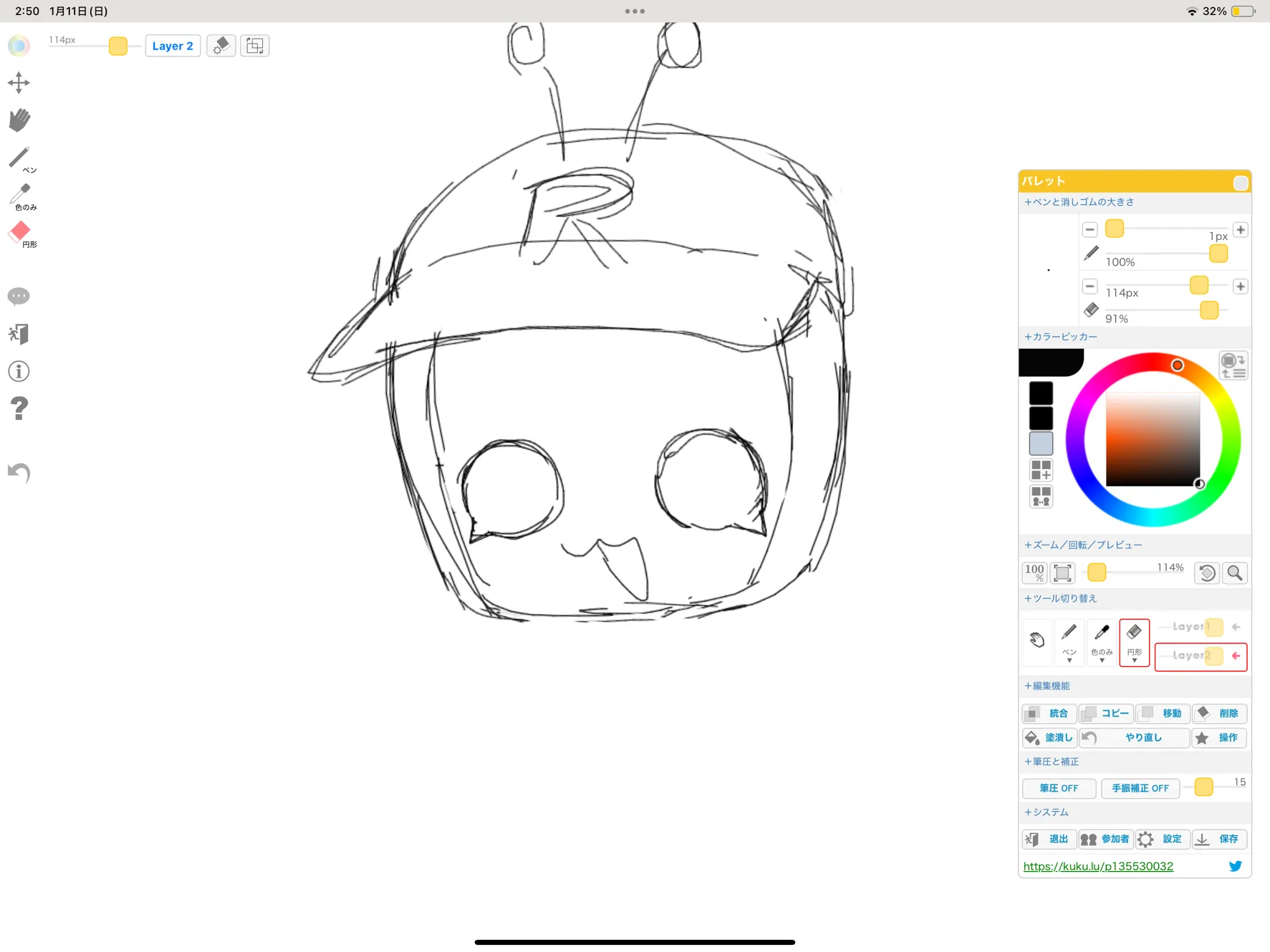The image size is (1270, 952).
Task: Check battery status in the status bar
Action: [x=1243, y=11]
